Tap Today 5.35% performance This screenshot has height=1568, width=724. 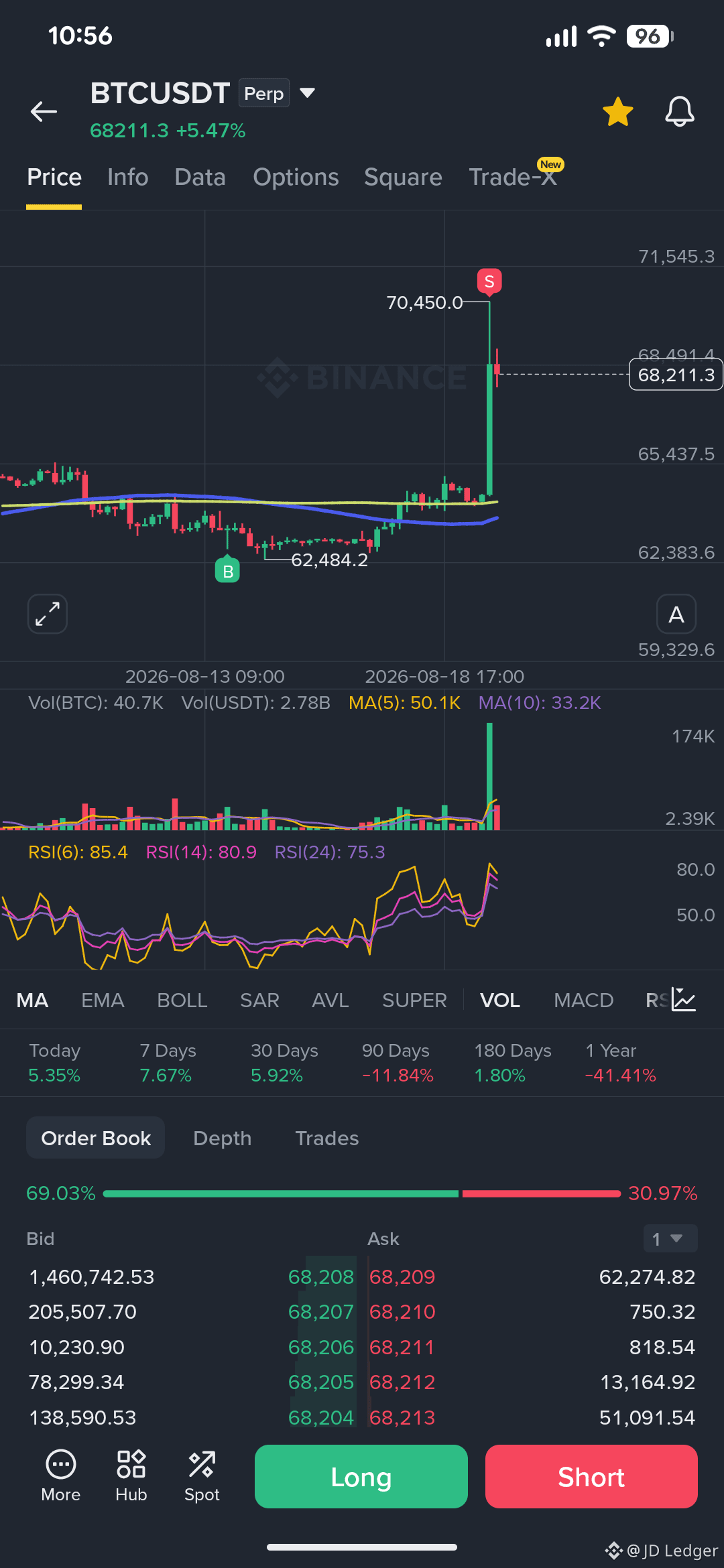pos(54,1063)
